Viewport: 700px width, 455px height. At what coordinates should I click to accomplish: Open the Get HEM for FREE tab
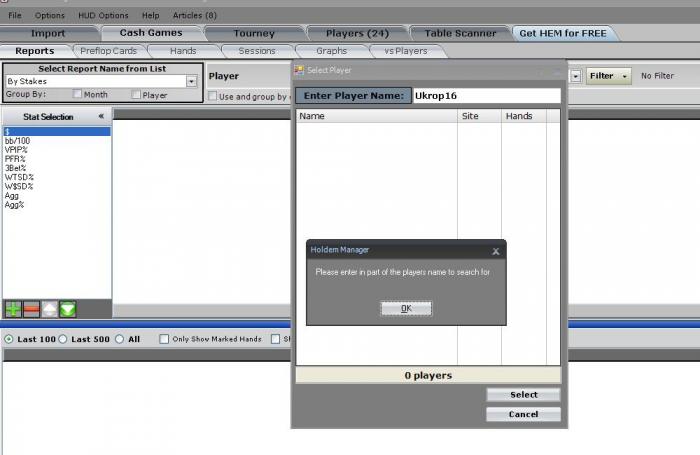tap(563, 33)
